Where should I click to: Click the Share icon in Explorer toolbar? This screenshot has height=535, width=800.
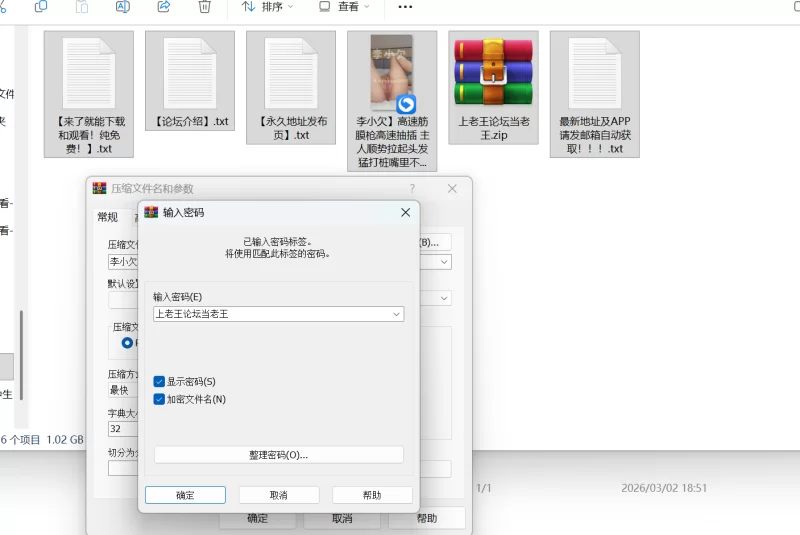[164, 6]
